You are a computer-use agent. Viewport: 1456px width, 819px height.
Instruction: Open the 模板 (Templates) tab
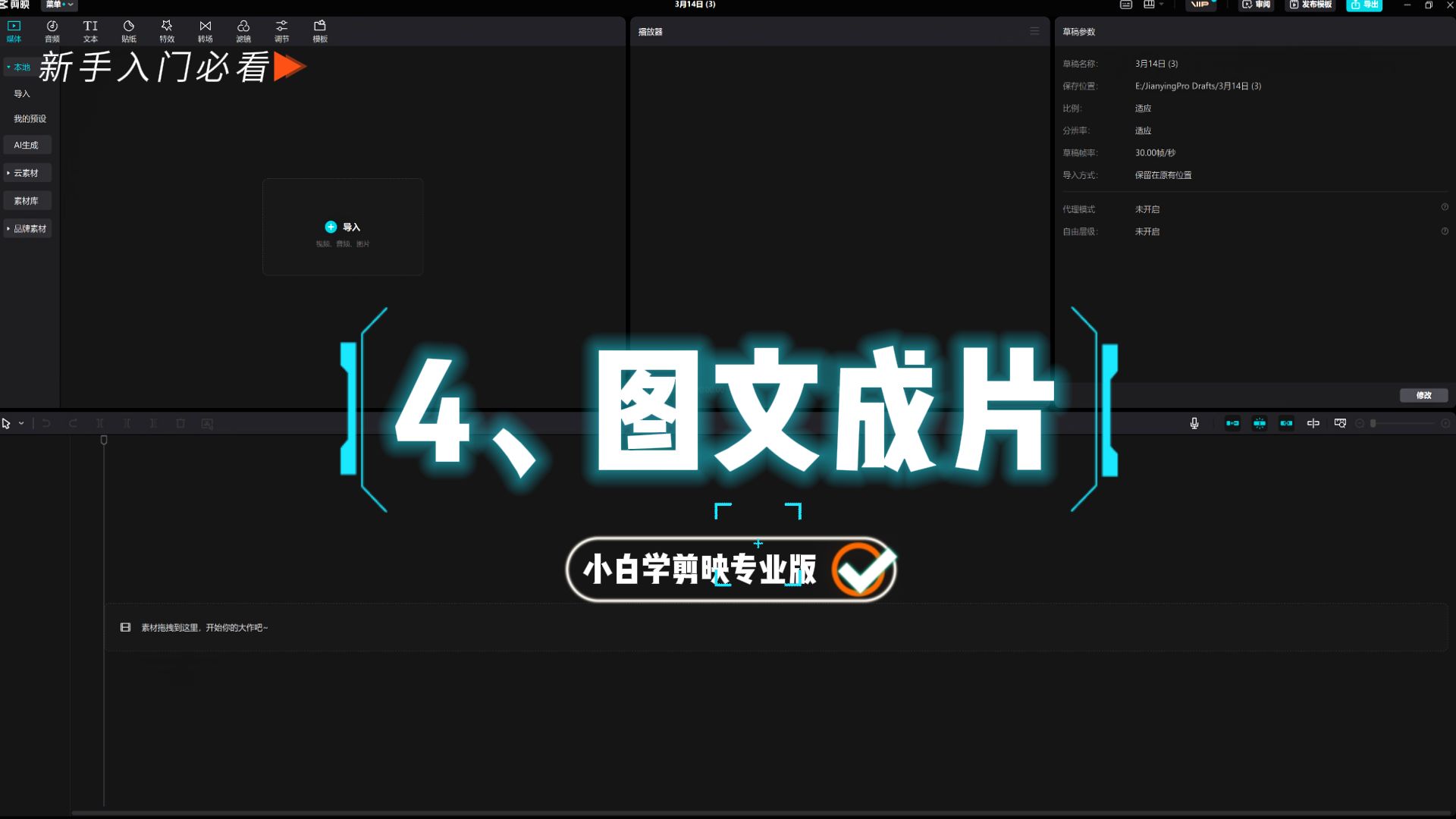click(320, 31)
